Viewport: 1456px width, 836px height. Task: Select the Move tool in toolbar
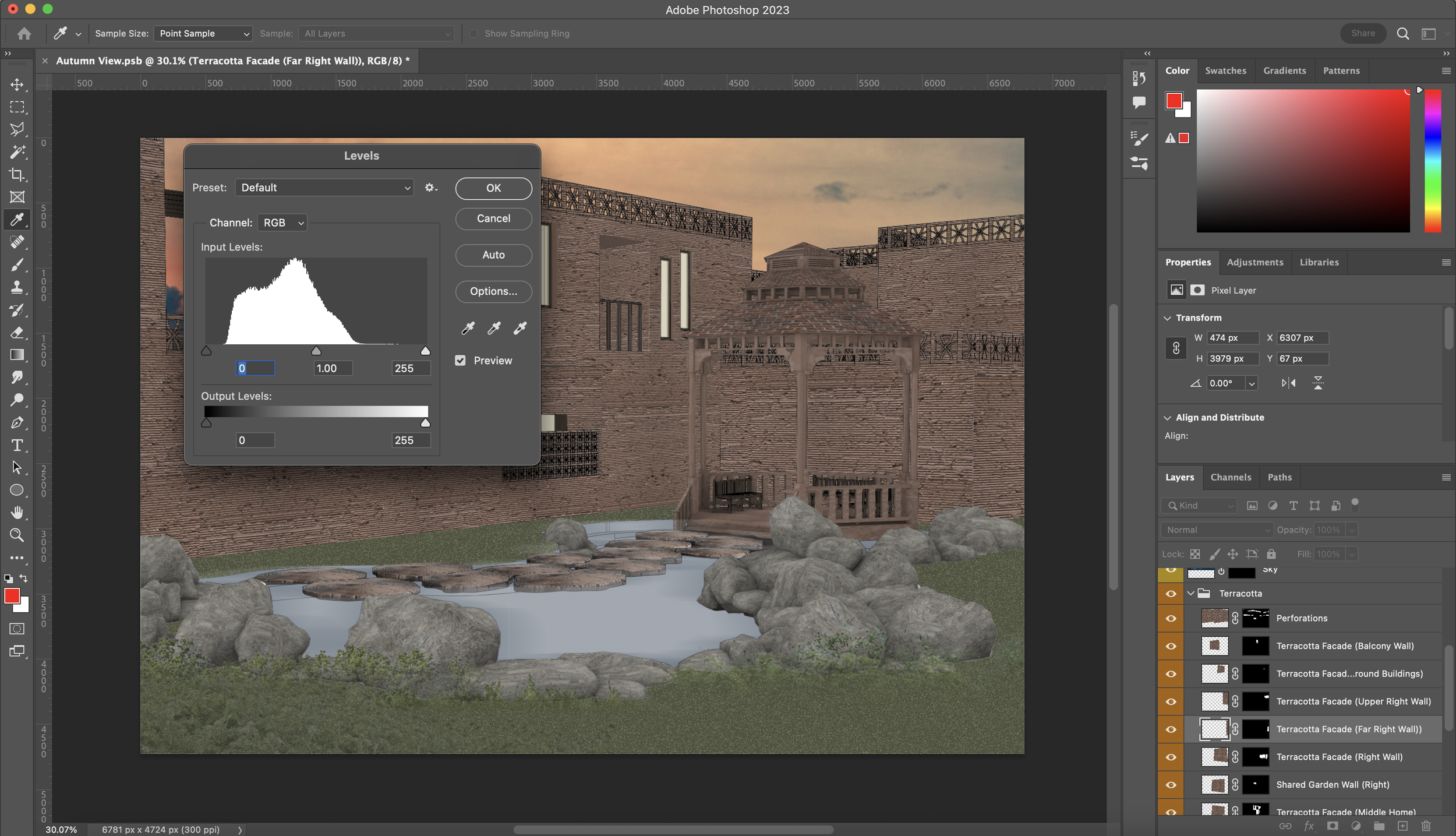pyautogui.click(x=17, y=84)
